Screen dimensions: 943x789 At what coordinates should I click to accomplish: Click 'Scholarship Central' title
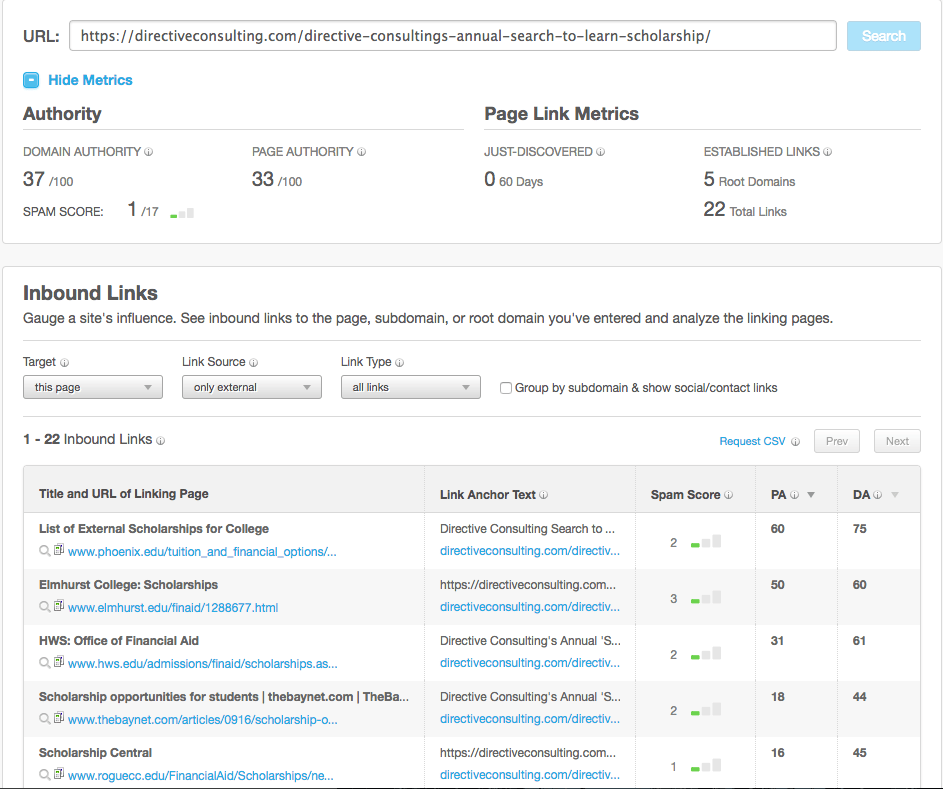click(x=95, y=752)
